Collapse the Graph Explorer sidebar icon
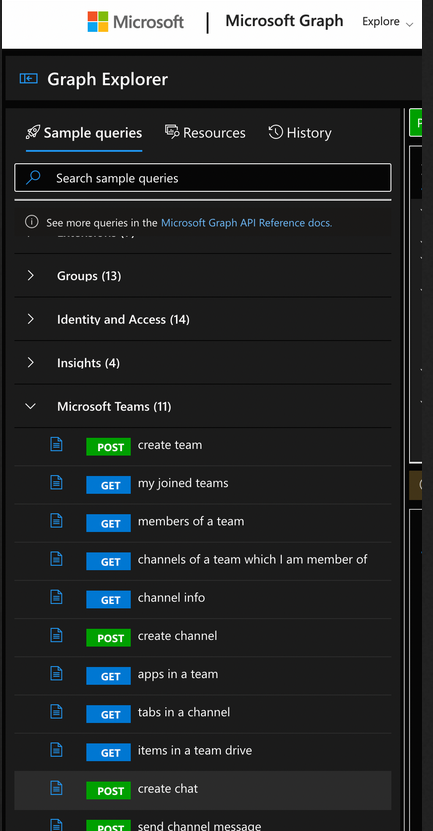Screen dimensions: 433x831 point(29,79)
